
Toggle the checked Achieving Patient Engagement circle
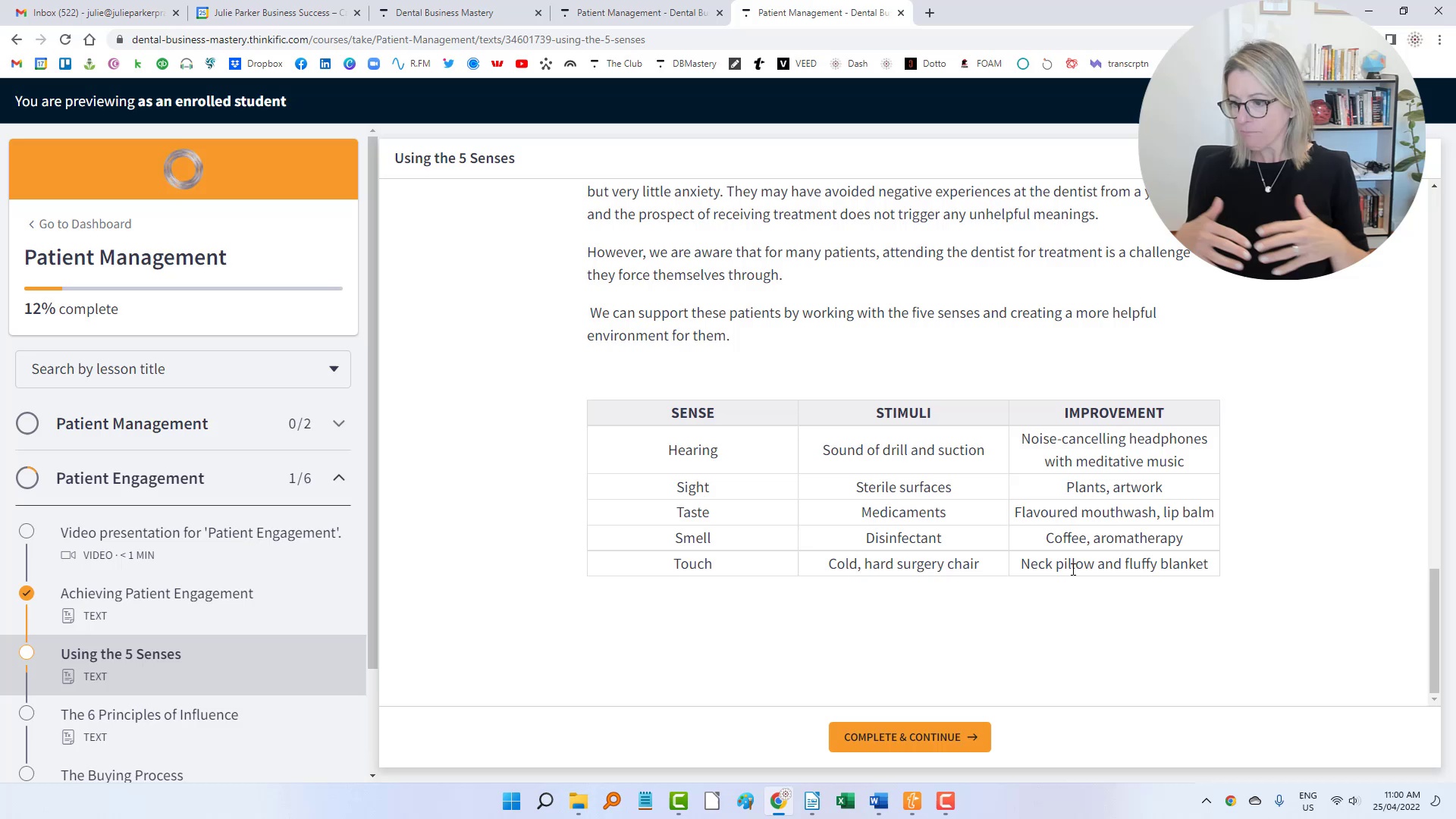[27, 593]
